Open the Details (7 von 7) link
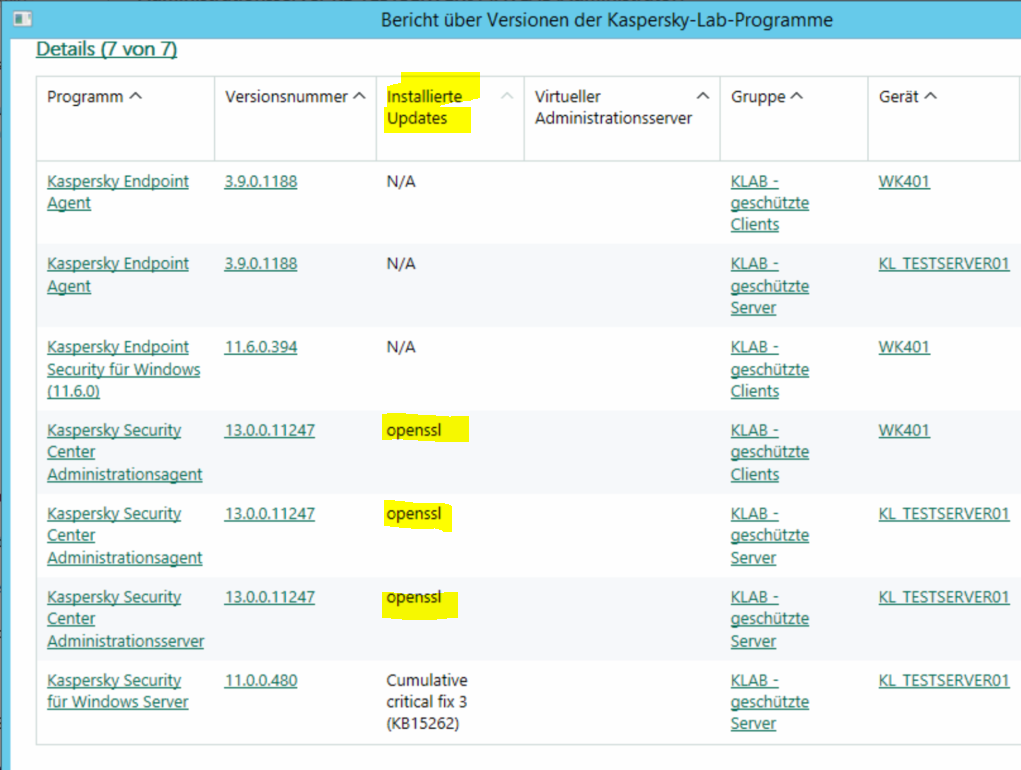The image size is (1021, 770). (106, 49)
